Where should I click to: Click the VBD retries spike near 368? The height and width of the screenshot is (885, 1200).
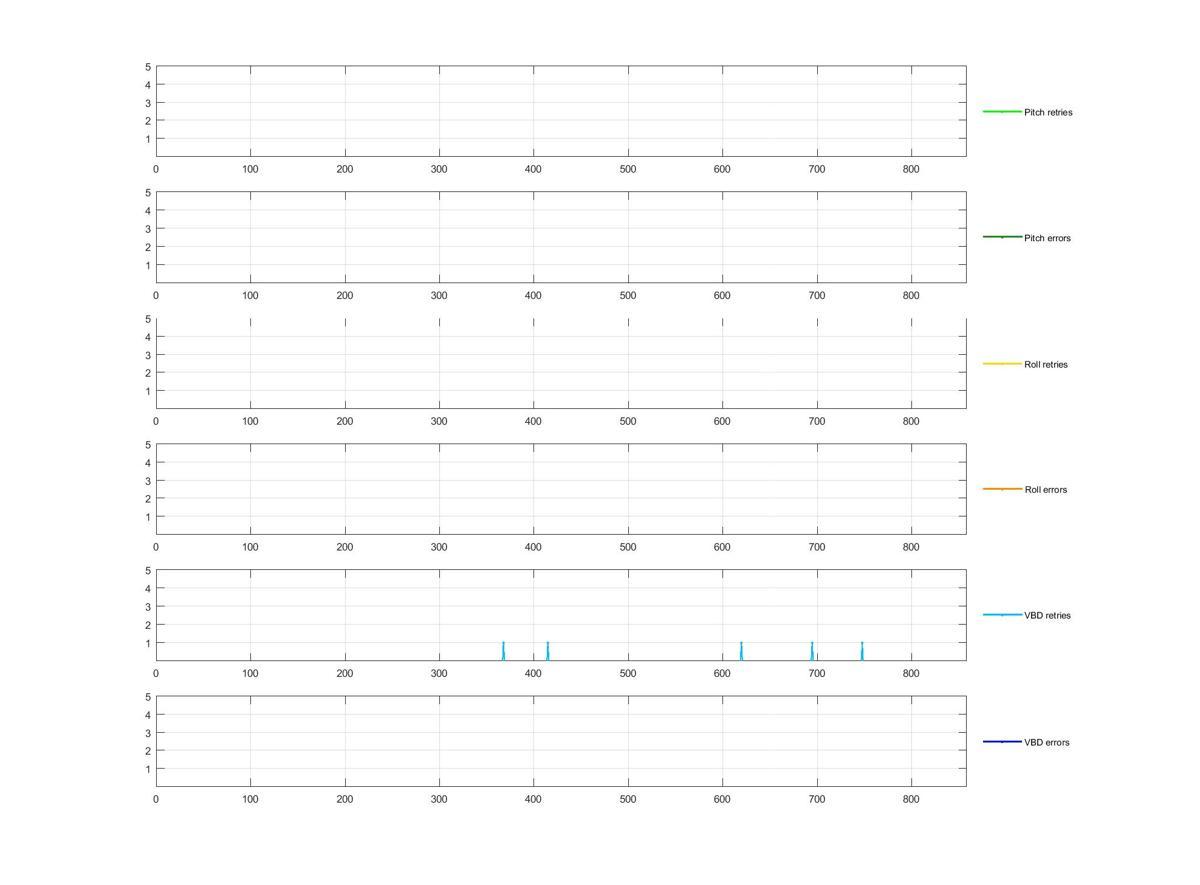[x=503, y=651]
